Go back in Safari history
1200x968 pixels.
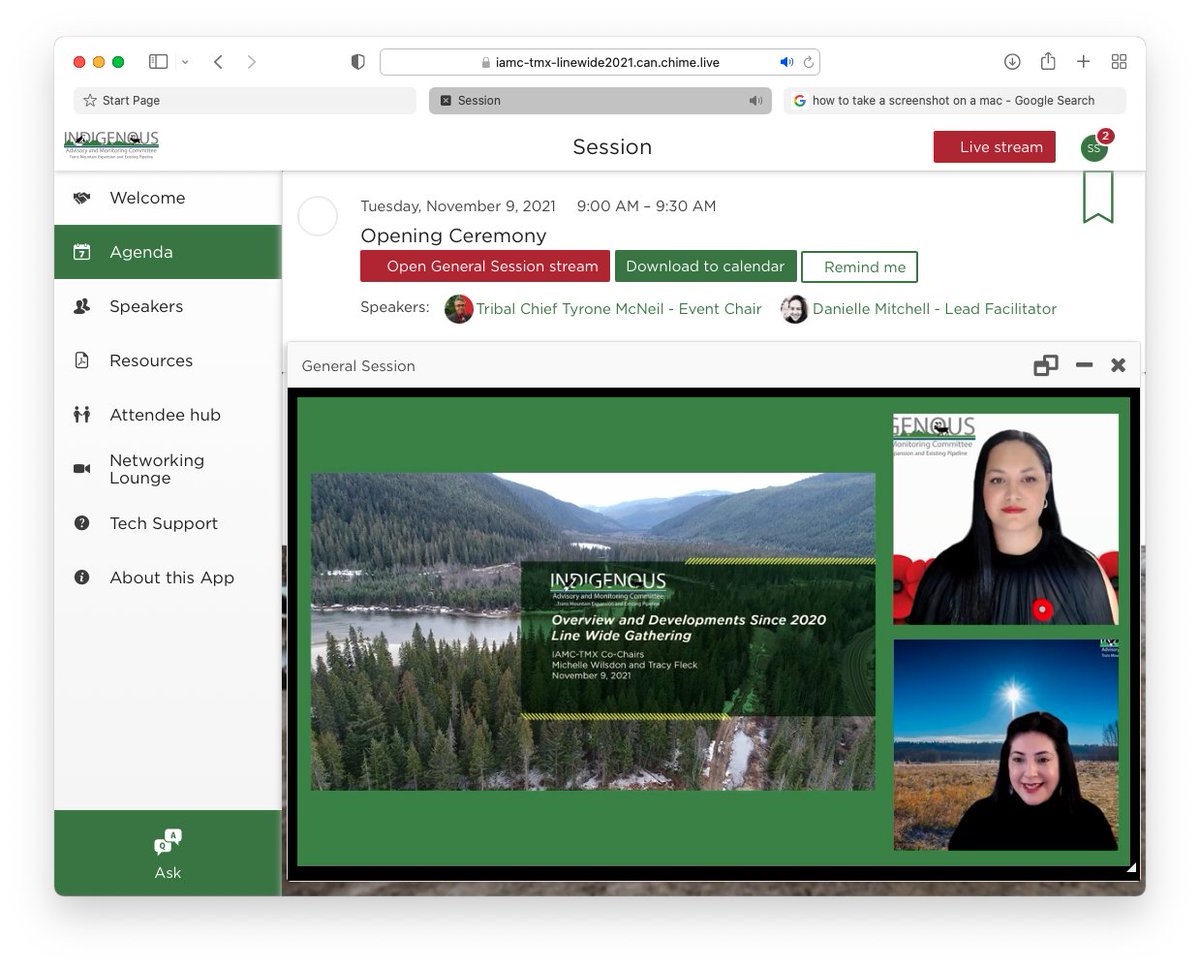pos(218,62)
